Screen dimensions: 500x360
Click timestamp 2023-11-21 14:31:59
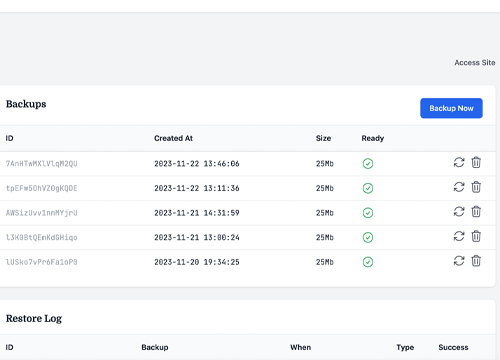tap(197, 213)
